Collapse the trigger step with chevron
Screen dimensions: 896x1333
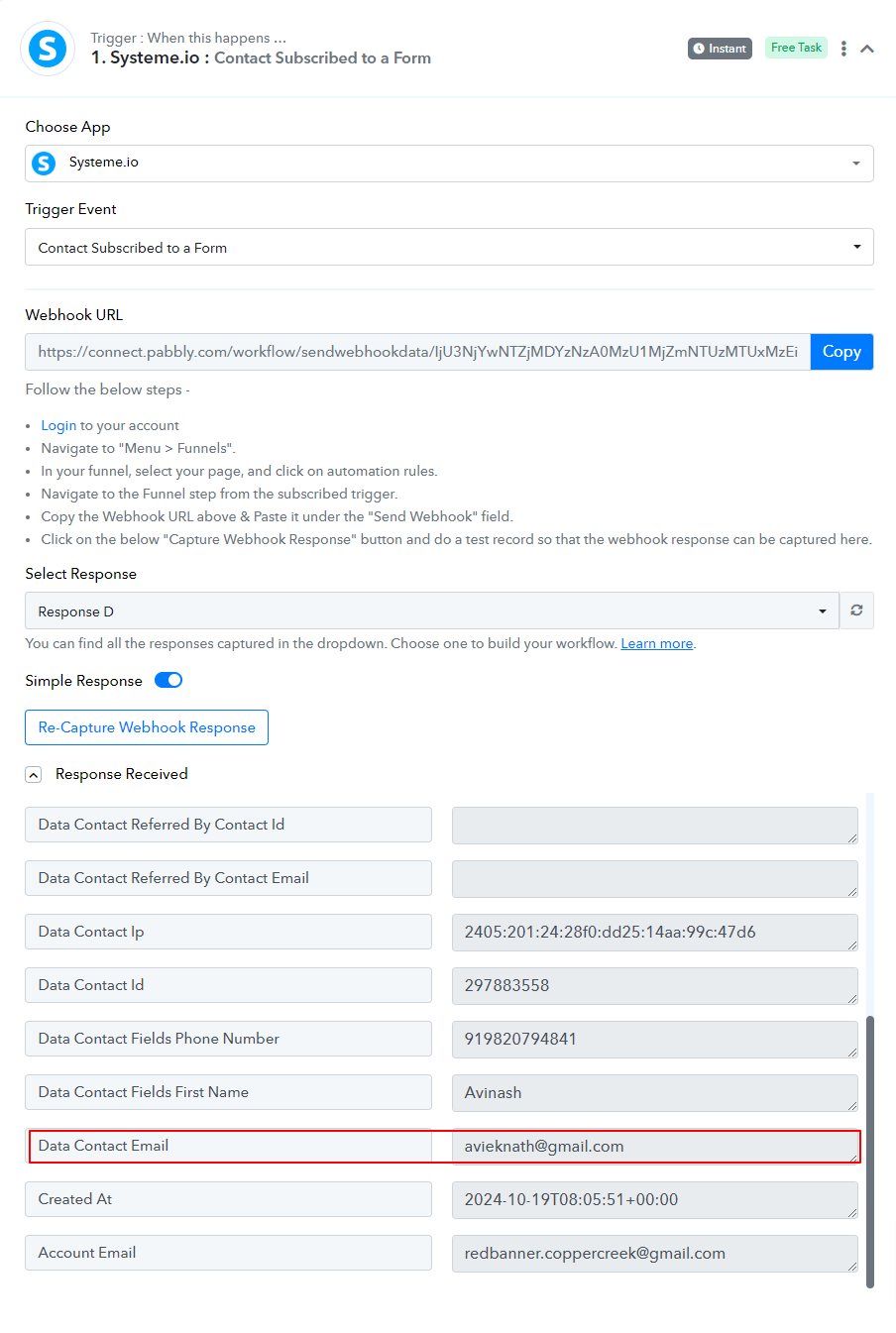pyautogui.click(x=867, y=49)
